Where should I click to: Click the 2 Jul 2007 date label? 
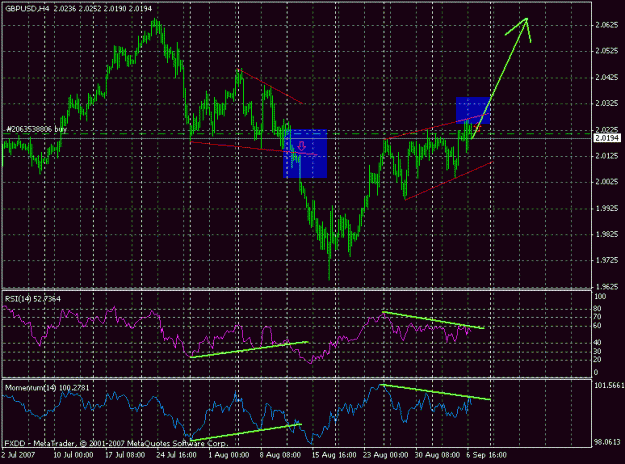pyautogui.click(x=18, y=455)
